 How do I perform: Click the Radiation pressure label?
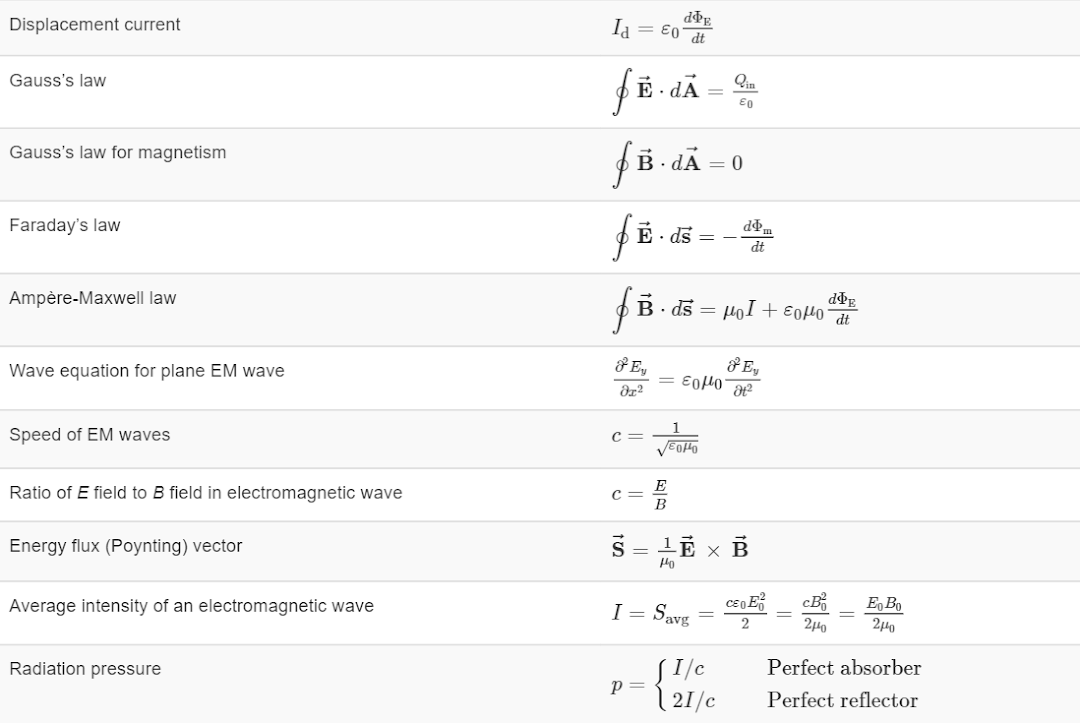coord(85,669)
